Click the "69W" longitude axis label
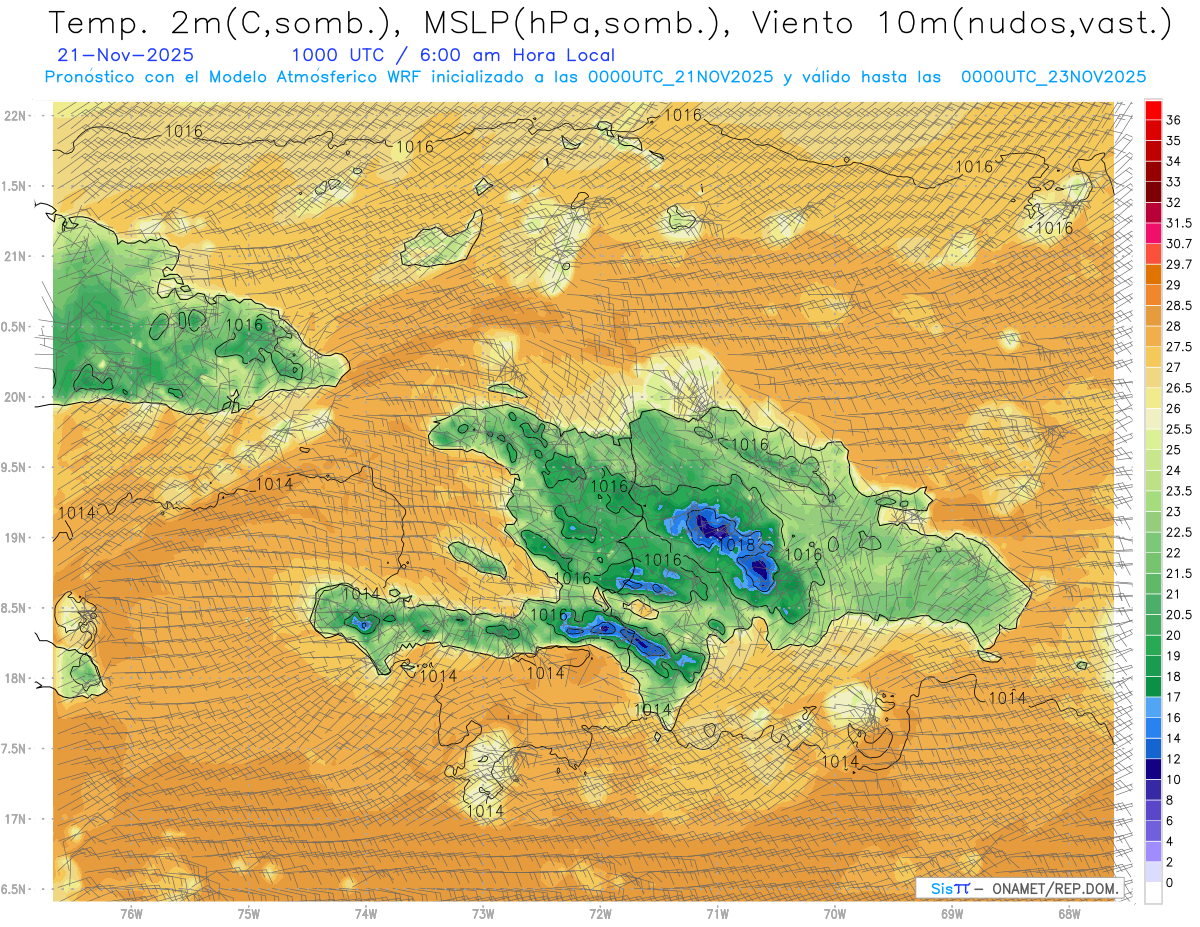 tap(952, 914)
